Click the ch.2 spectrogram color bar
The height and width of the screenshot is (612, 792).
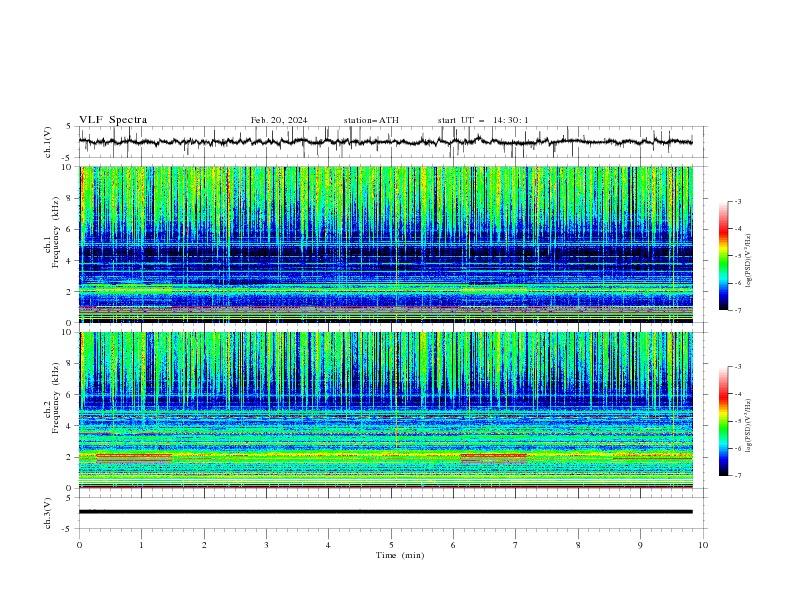tap(723, 421)
